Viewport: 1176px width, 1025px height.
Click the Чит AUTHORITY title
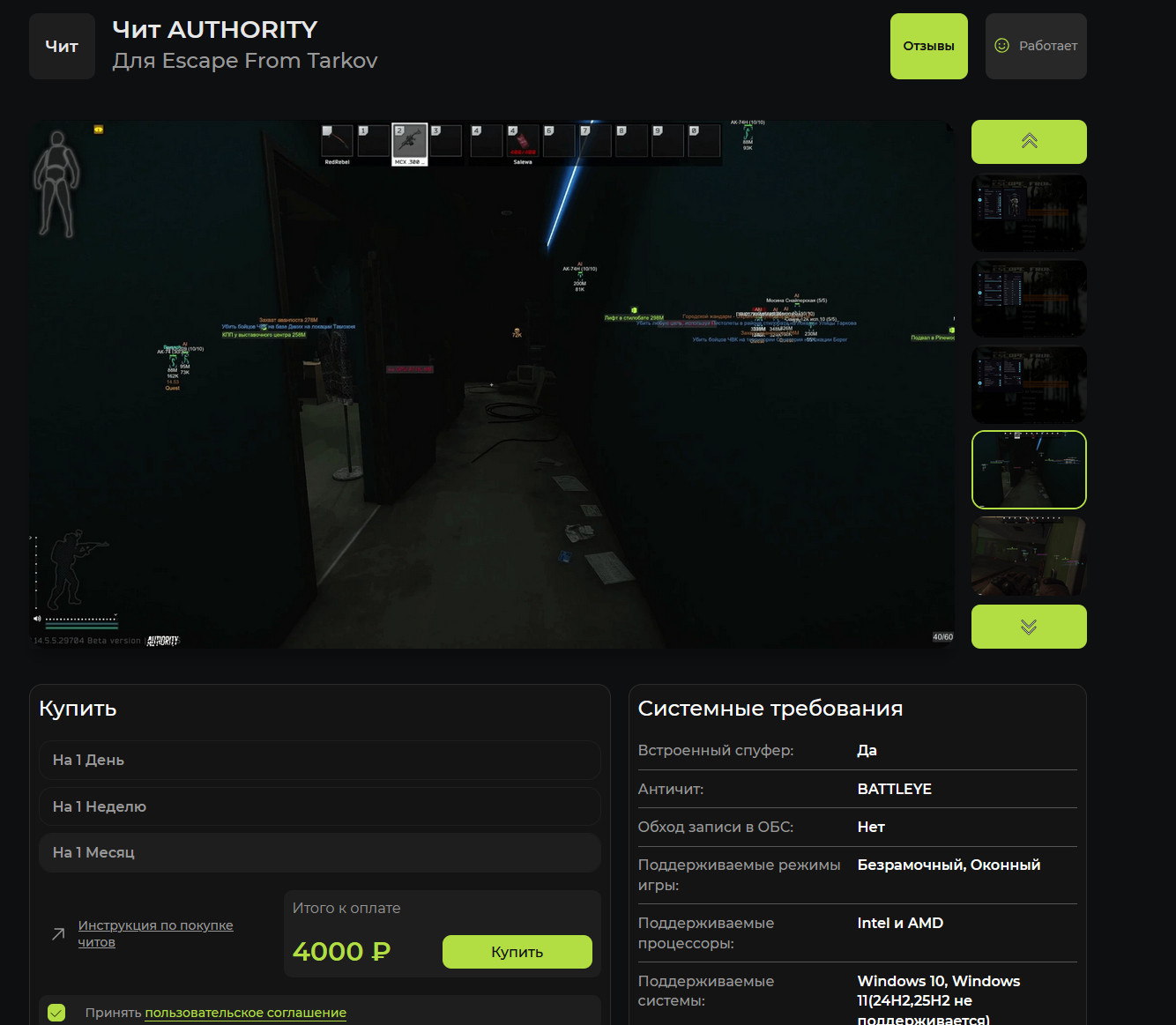point(215,30)
